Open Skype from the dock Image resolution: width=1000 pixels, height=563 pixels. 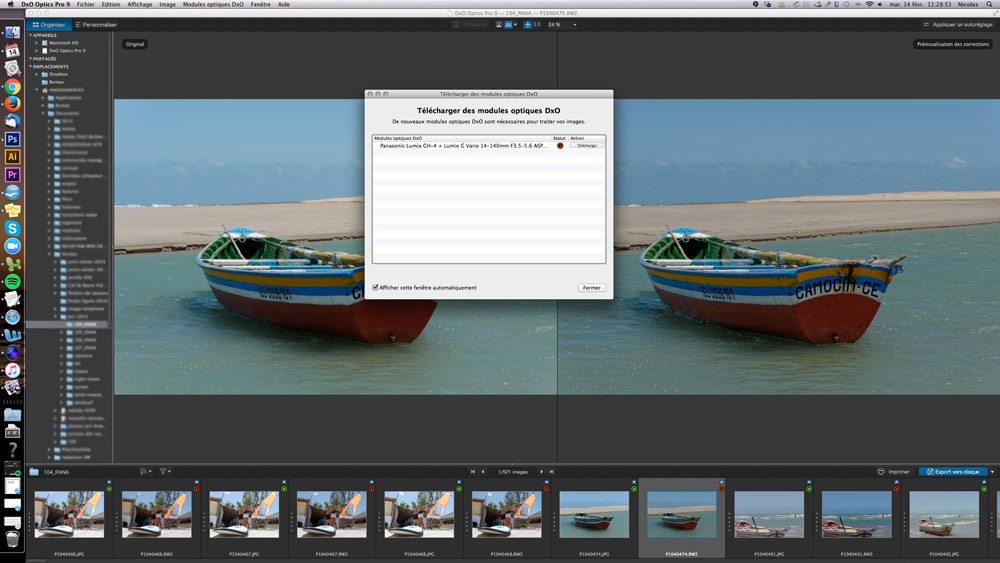(x=12, y=228)
